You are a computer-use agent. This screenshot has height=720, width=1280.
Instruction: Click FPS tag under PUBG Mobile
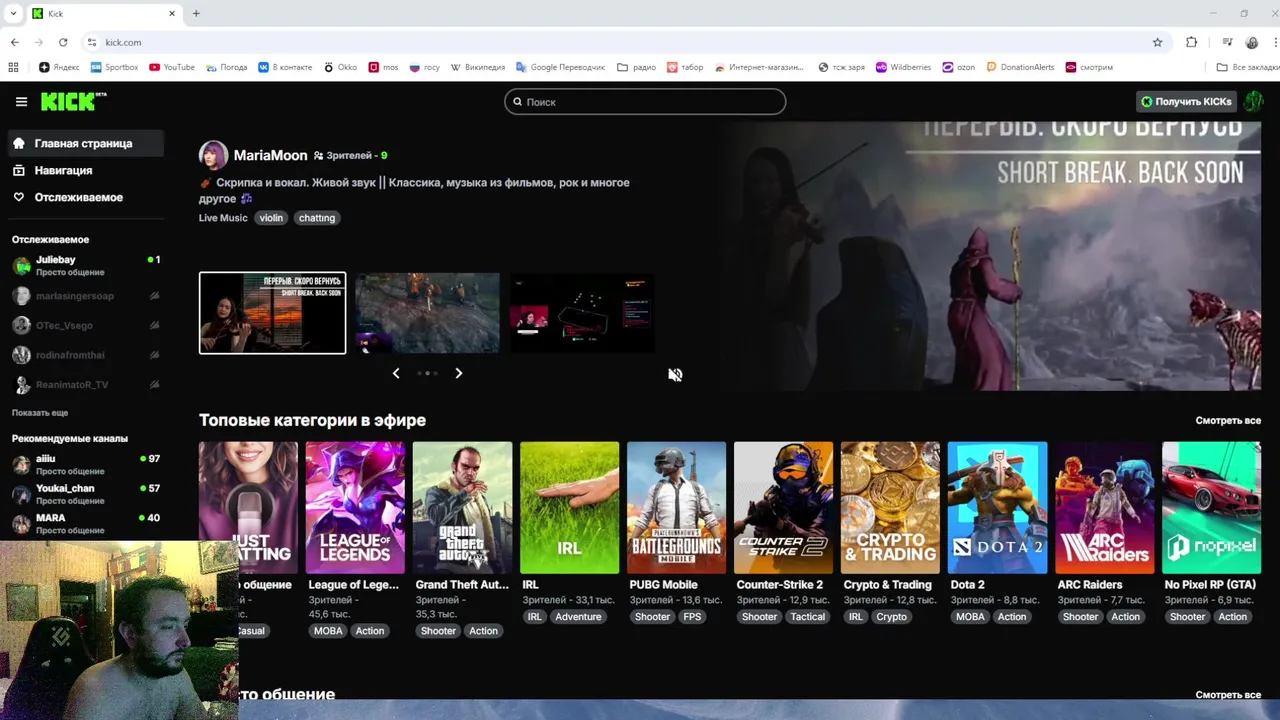[x=692, y=617]
